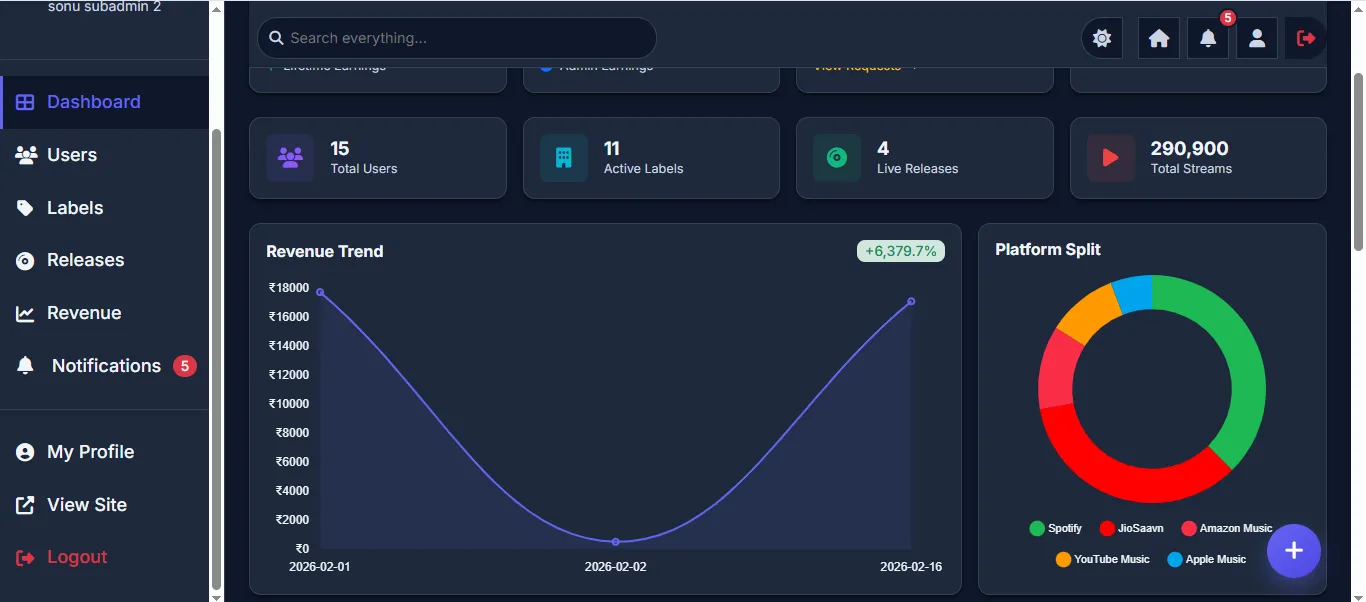Click the Revenue chart-line icon in sidebar
The width and height of the screenshot is (1366, 602).
click(25, 314)
